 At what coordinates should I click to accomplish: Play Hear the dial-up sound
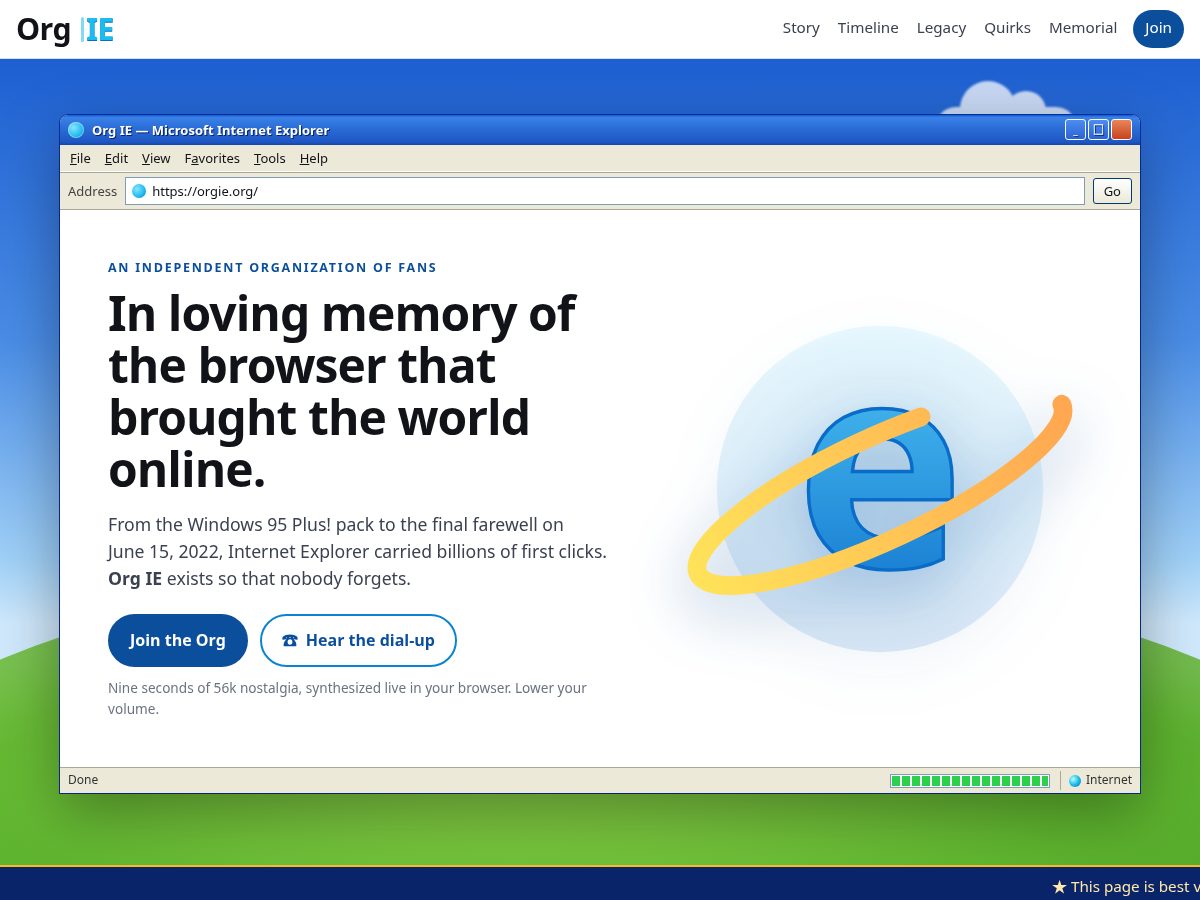[x=358, y=640]
